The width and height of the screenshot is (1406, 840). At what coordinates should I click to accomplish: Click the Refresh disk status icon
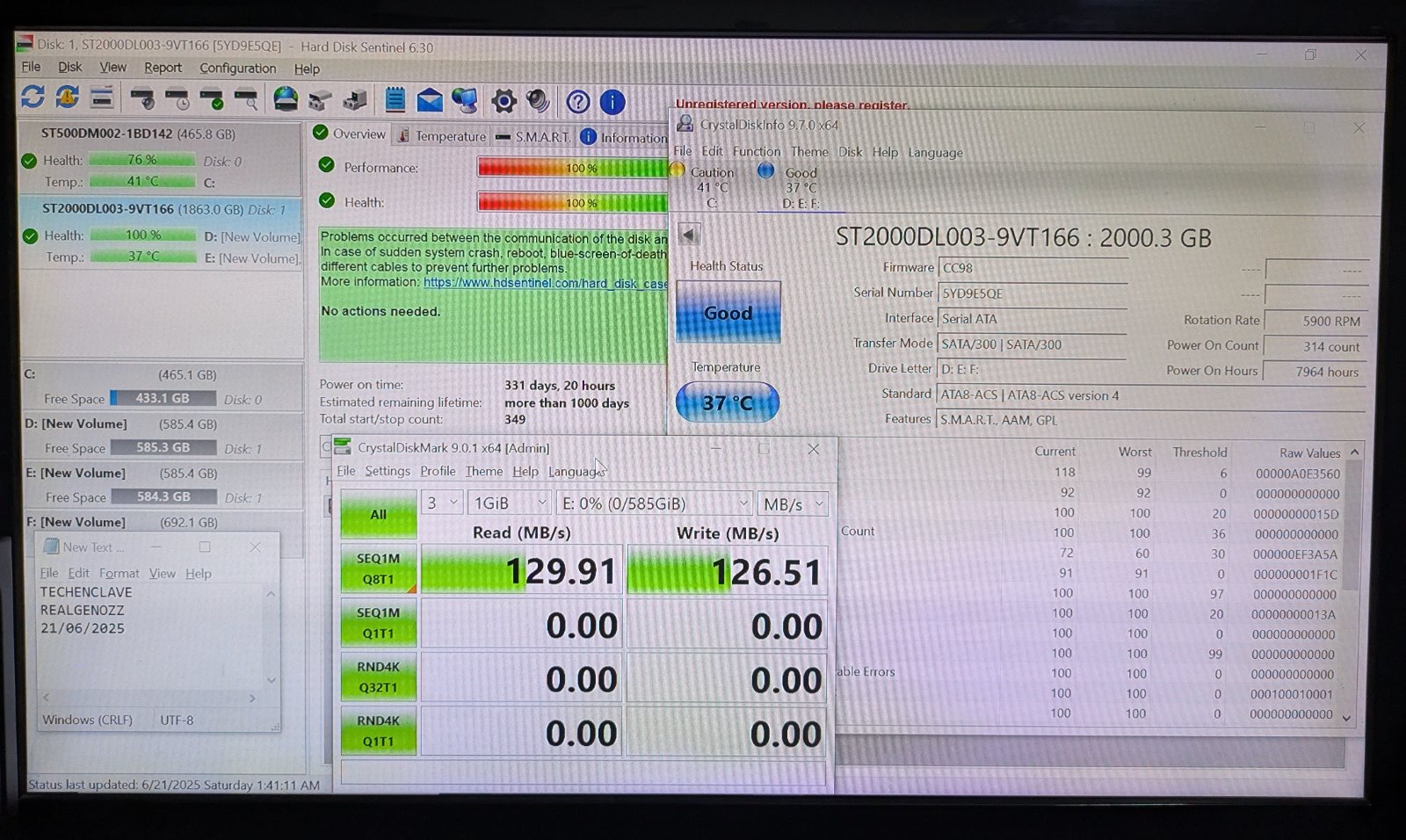click(x=33, y=98)
